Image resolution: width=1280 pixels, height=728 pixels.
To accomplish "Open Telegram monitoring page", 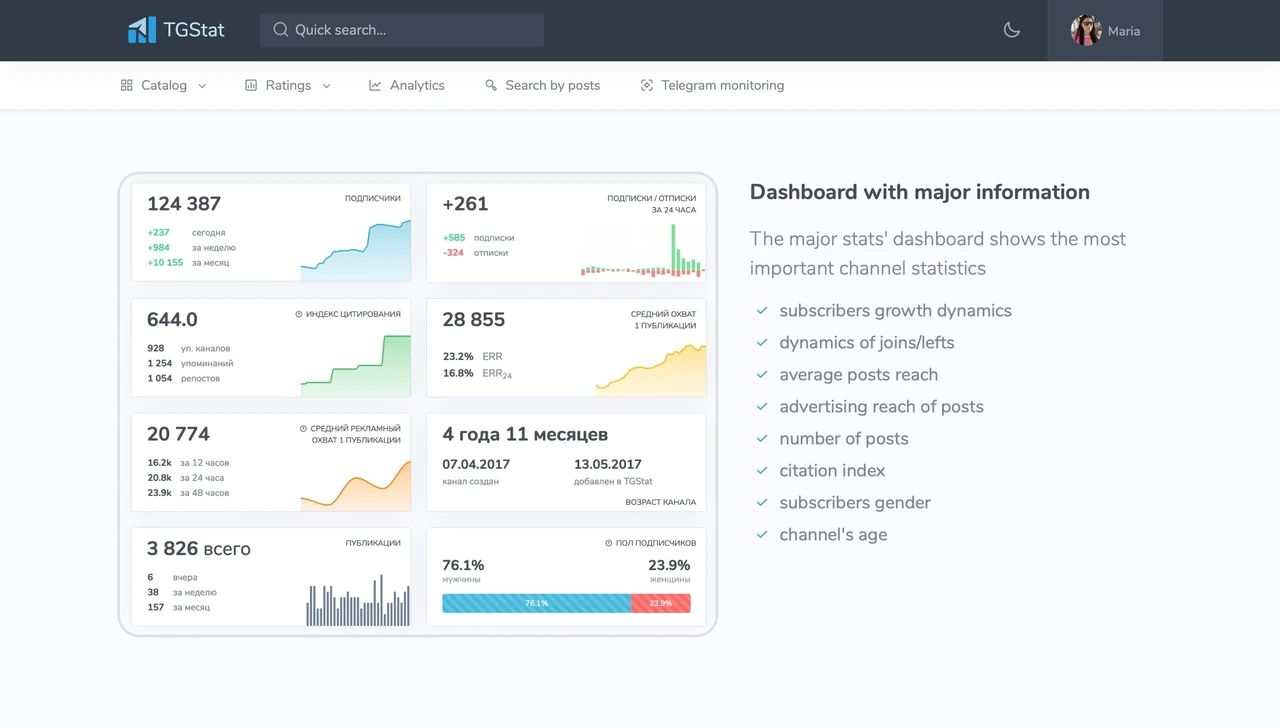I will click(712, 85).
